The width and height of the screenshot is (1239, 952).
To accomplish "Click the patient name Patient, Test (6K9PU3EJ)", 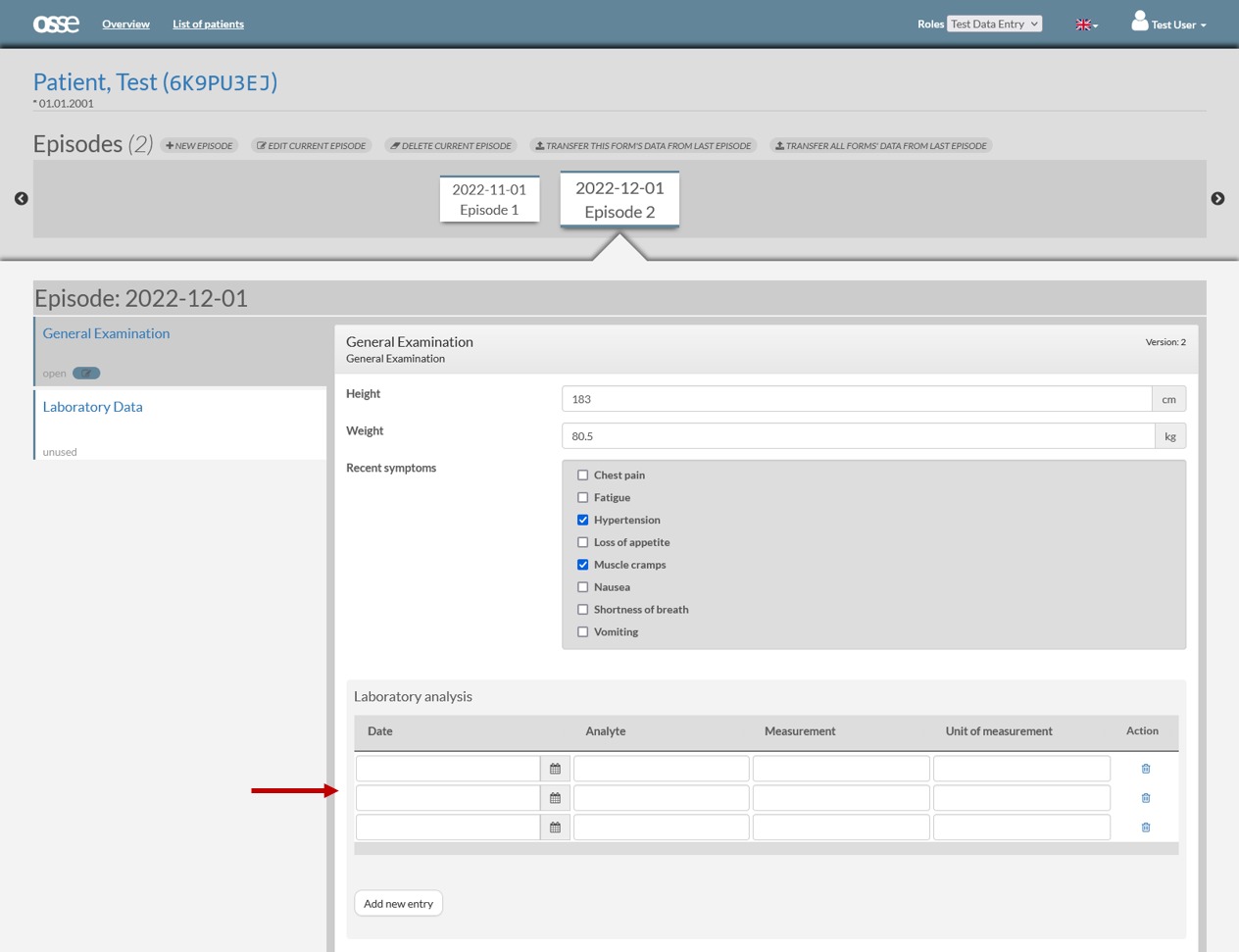I will pyautogui.click(x=155, y=81).
